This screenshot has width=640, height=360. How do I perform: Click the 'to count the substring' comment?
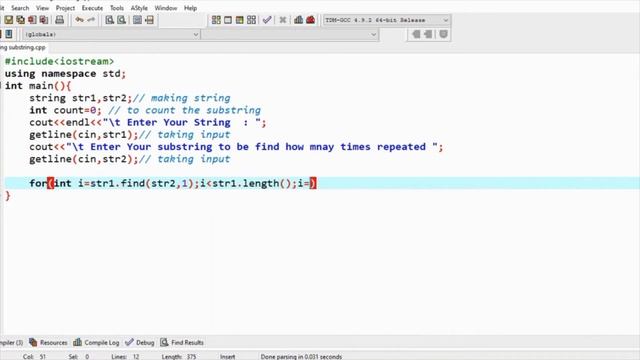point(184,110)
